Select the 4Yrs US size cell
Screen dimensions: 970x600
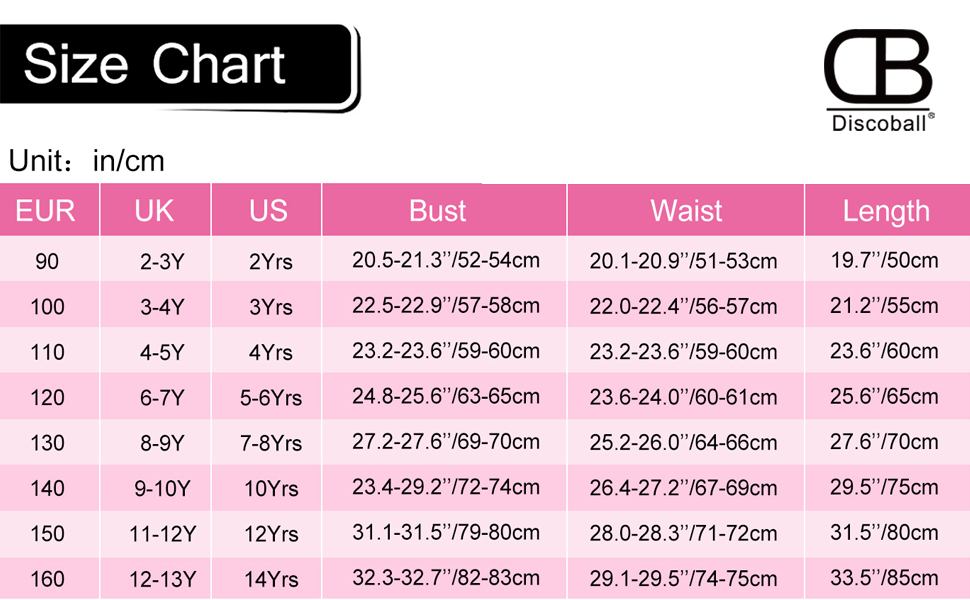[x=271, y=352]
